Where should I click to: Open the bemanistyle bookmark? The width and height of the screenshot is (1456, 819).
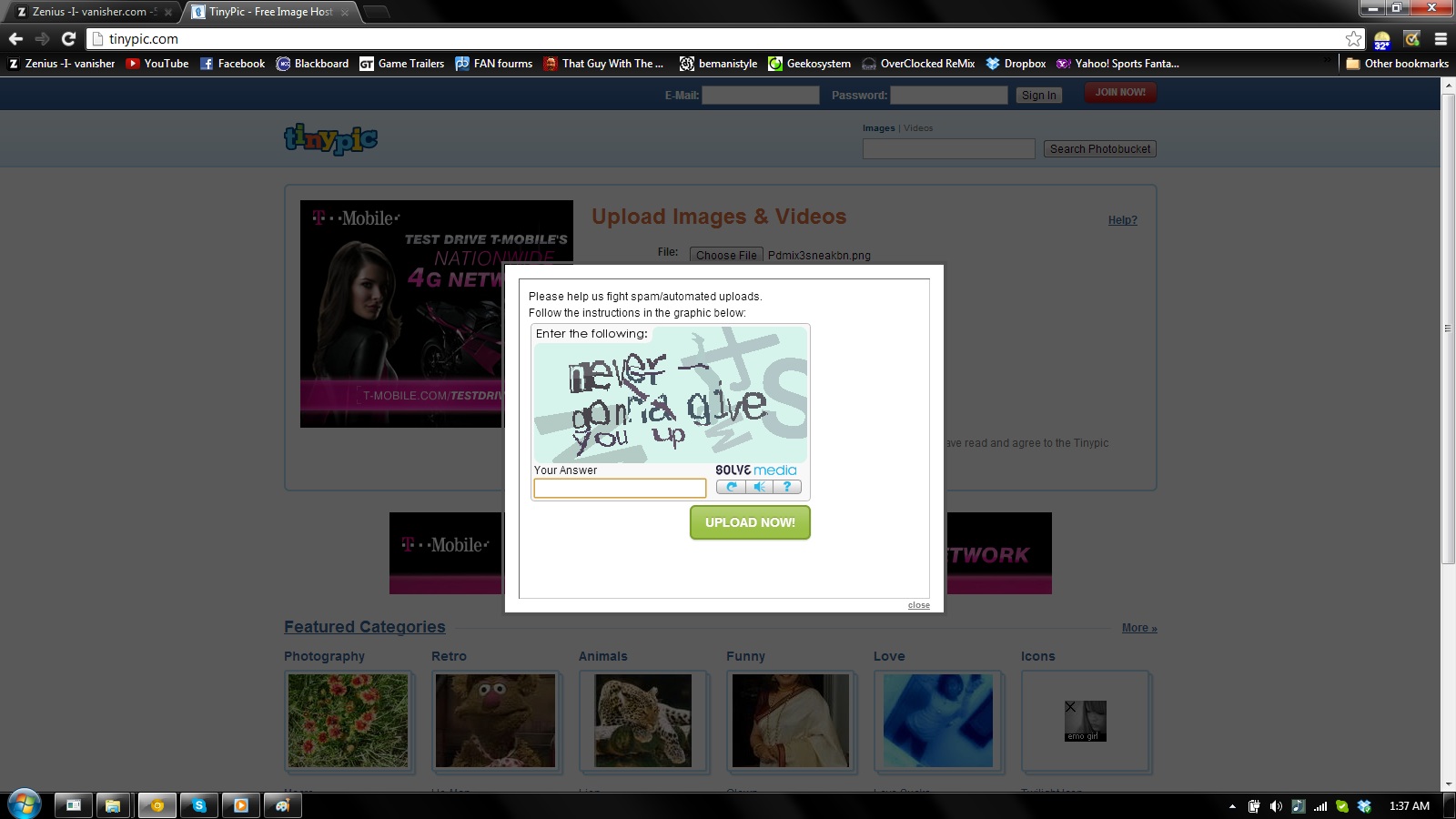coord(719,64)
